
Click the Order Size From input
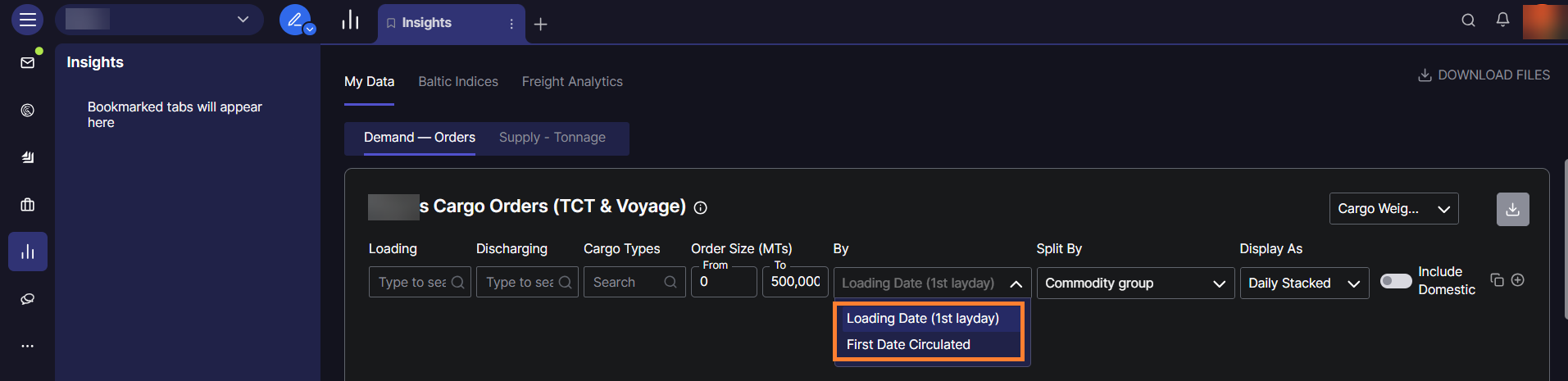(723, 282)
